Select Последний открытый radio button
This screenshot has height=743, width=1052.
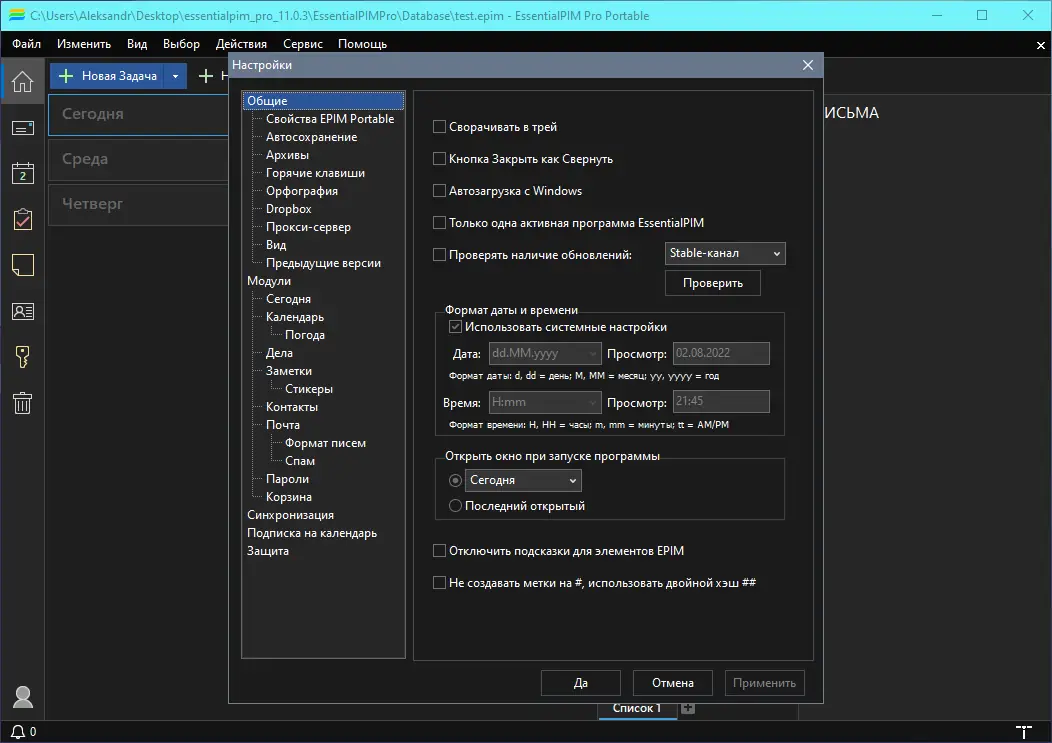(x=456, y=505)
